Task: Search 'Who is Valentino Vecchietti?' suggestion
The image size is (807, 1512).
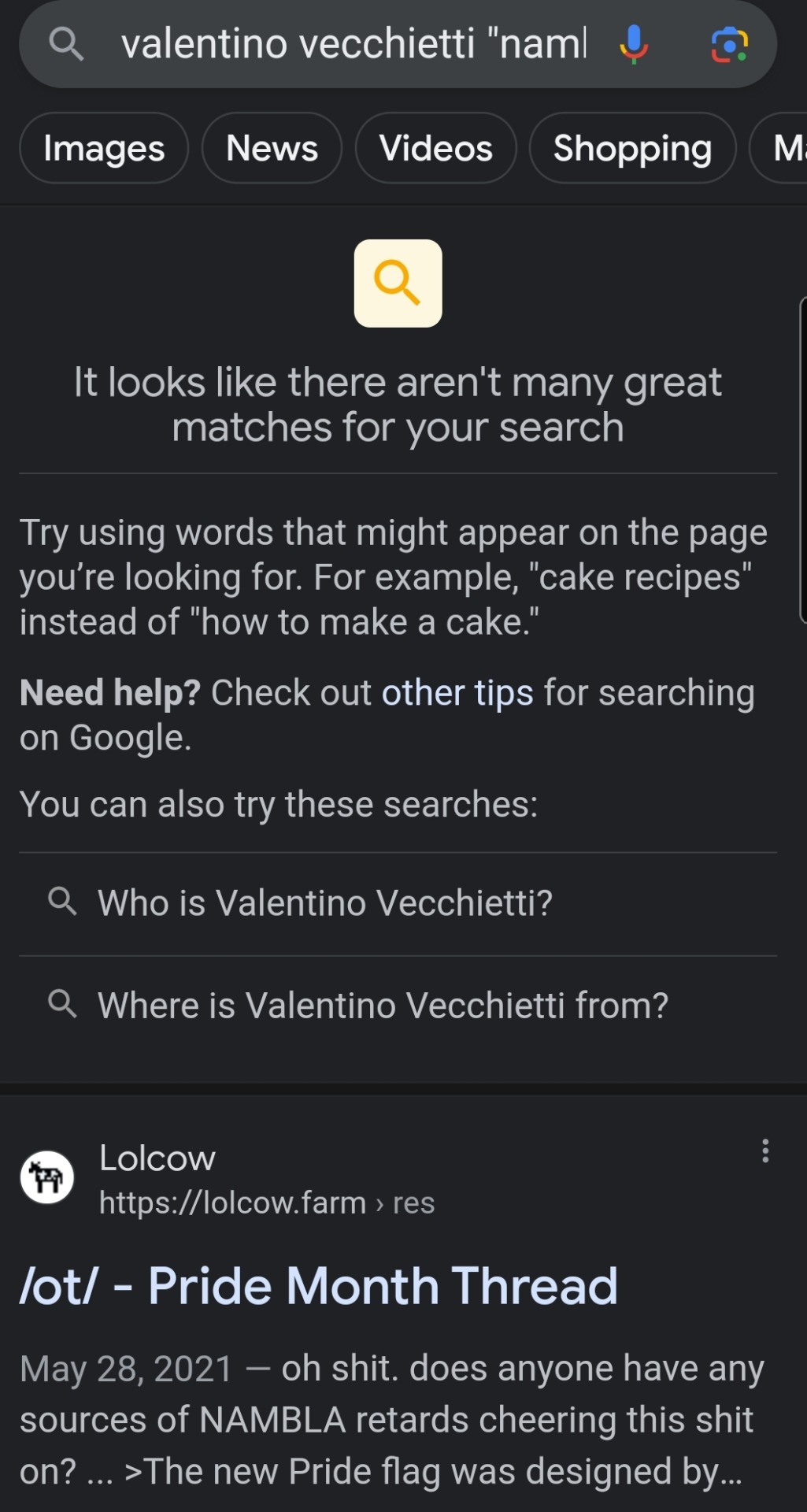Action: pos(398,903)
